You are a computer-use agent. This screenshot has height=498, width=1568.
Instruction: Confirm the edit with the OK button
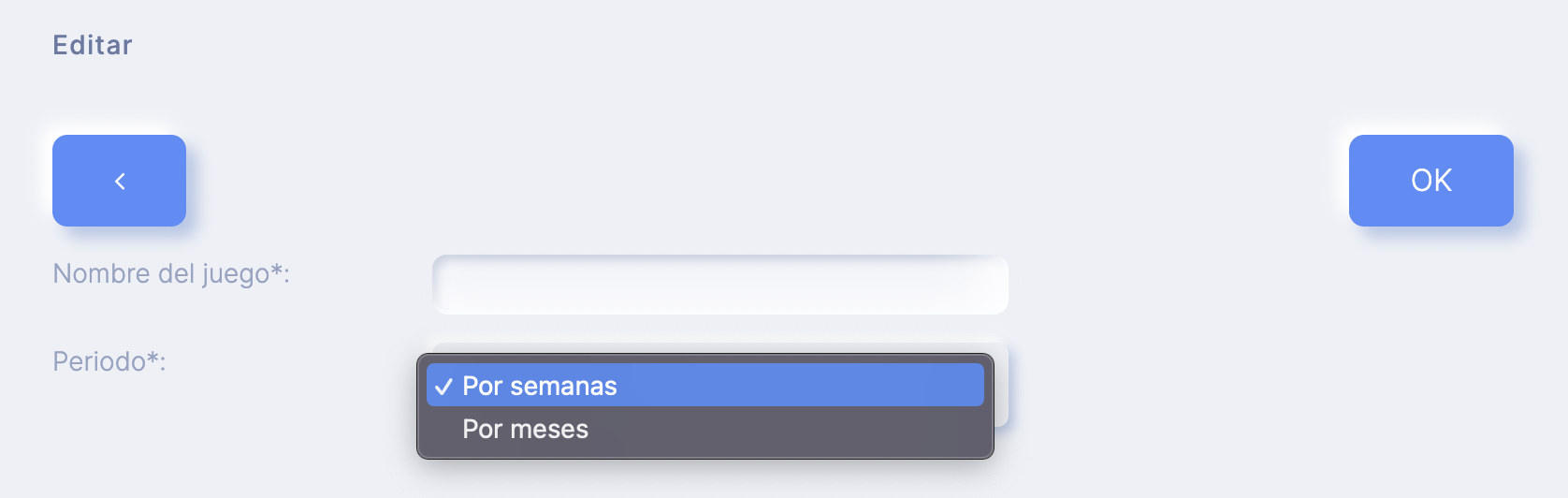tap(1430, 181)
